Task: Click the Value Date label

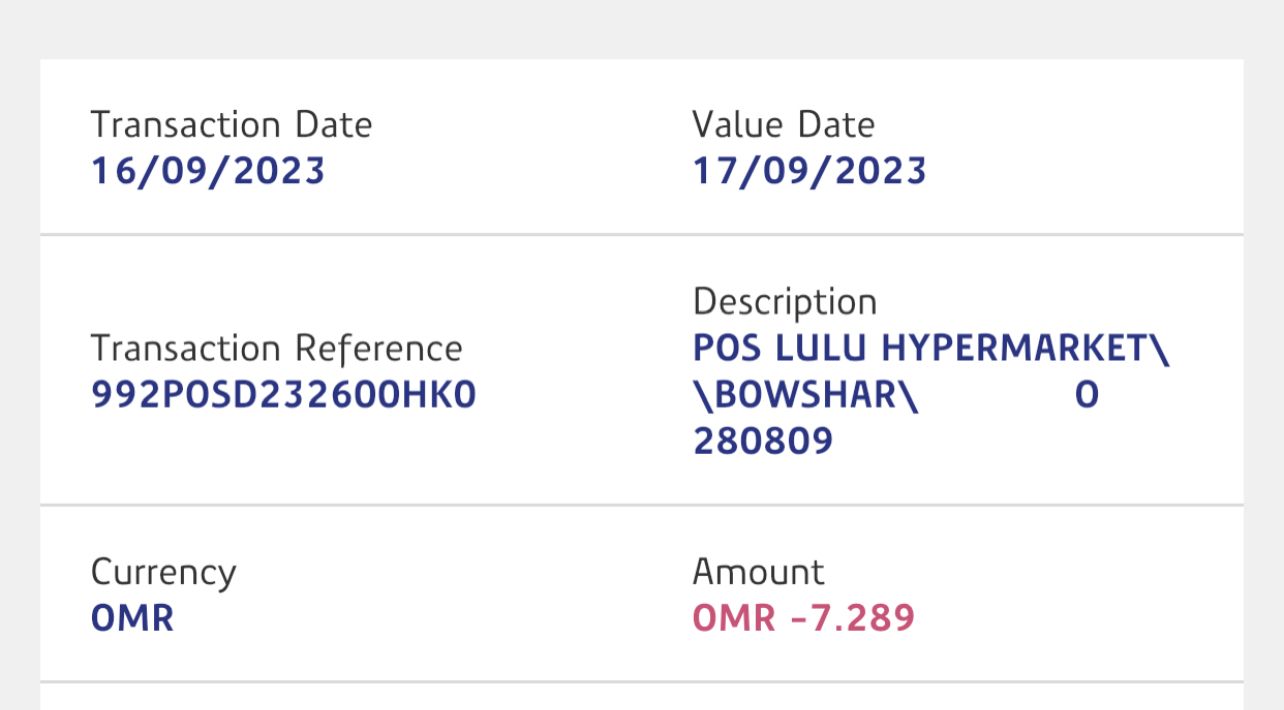Action: [783, 125]
